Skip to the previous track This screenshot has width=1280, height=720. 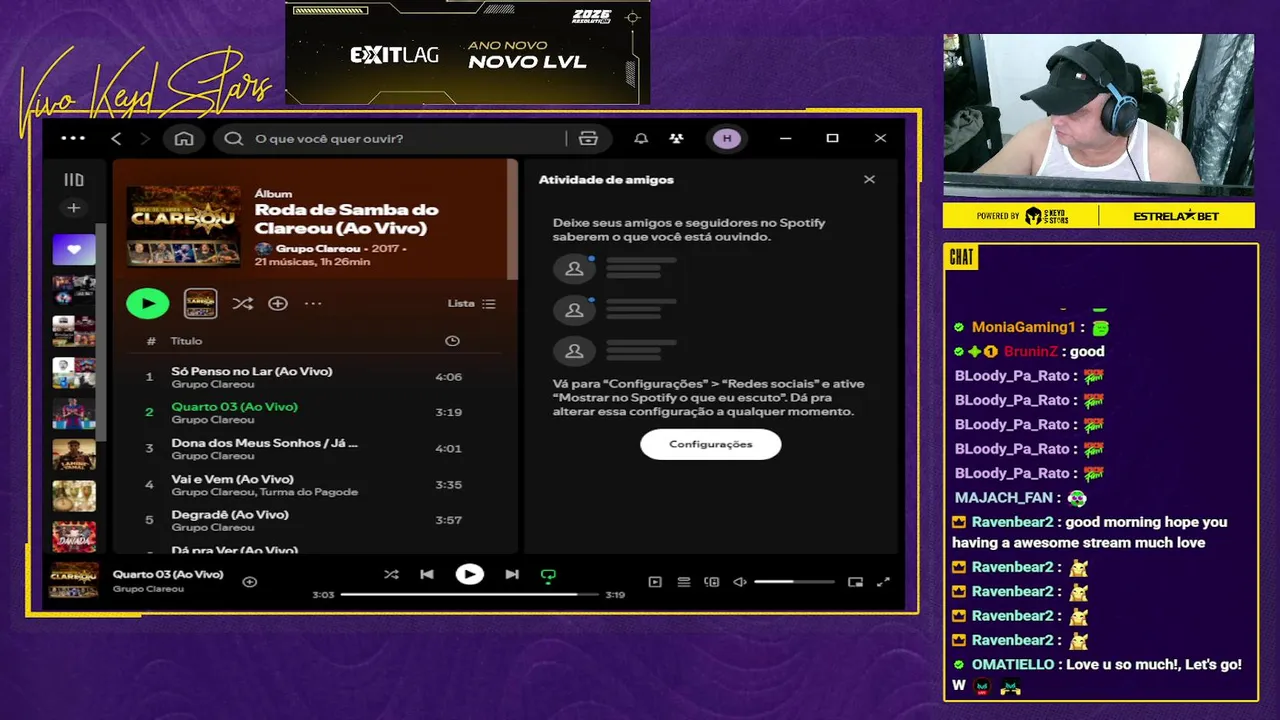pyautogui.click(x=427, y=574)
